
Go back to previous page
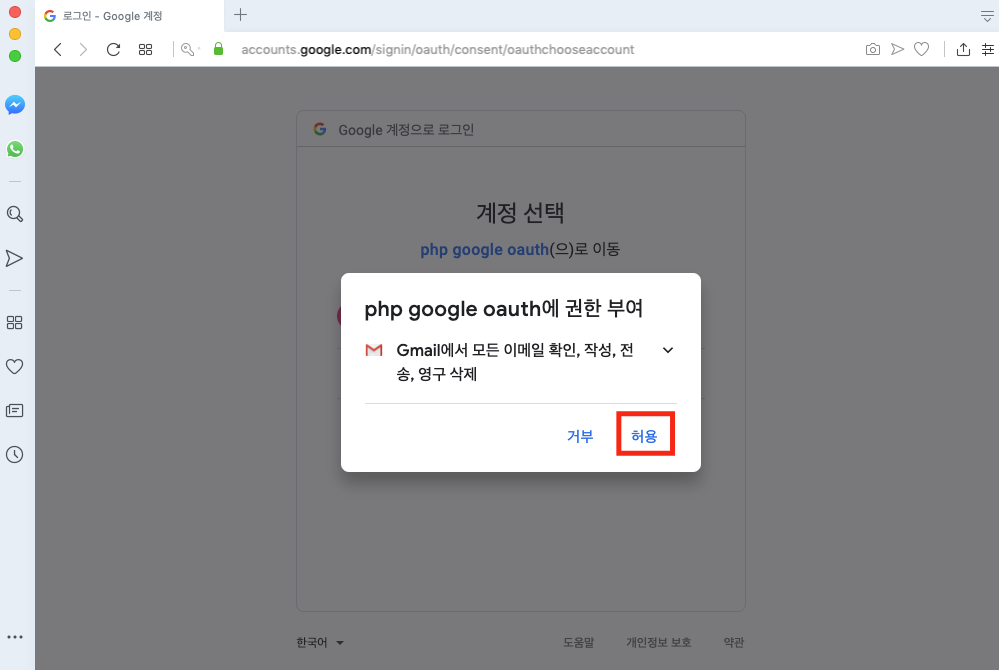57,50
